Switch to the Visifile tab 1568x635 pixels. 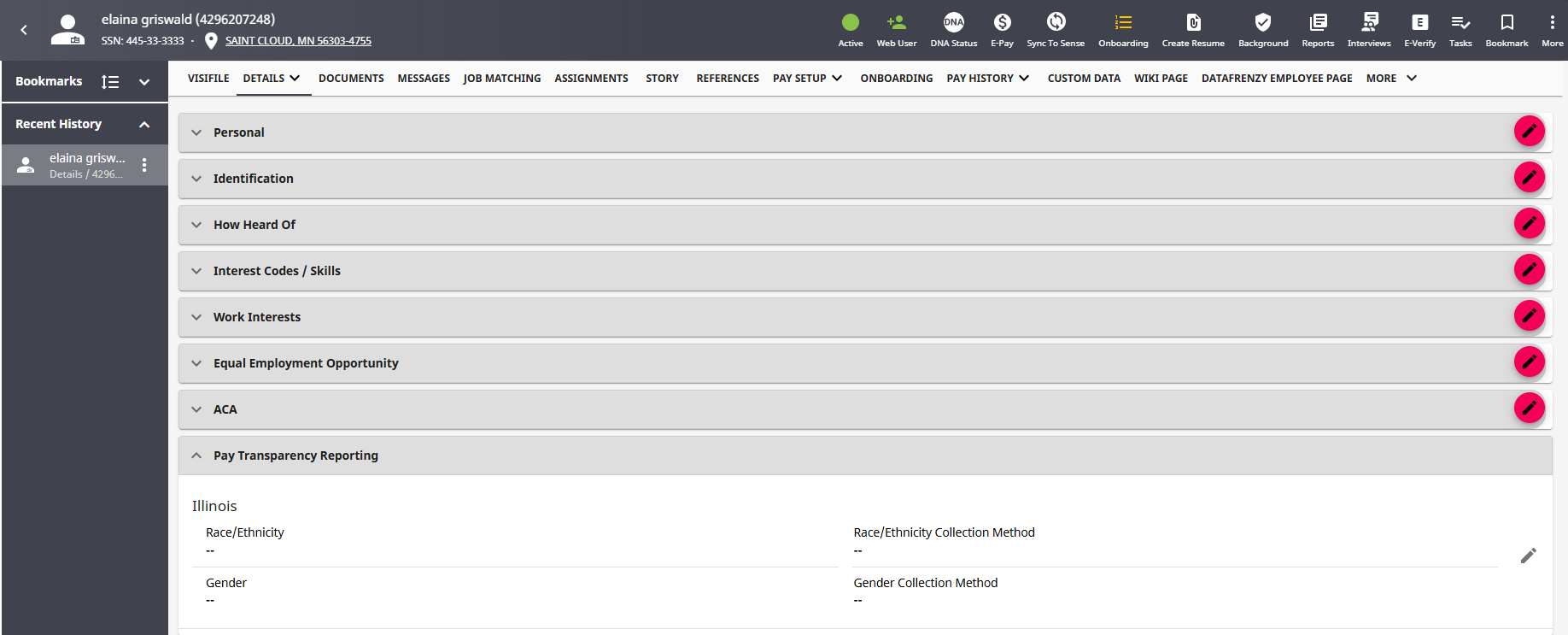click(x=208, y=79)
